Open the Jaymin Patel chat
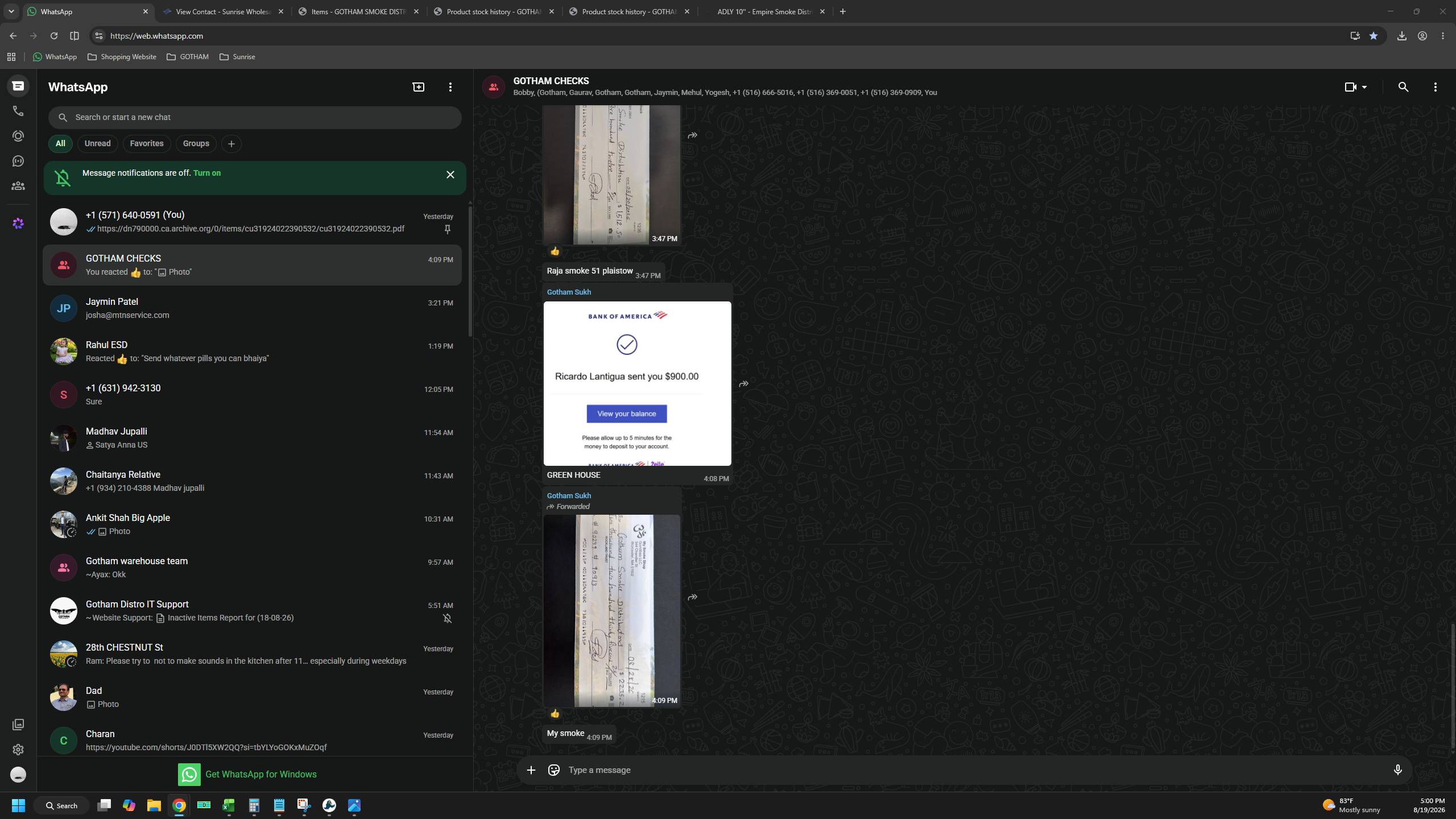 [252, 308]
